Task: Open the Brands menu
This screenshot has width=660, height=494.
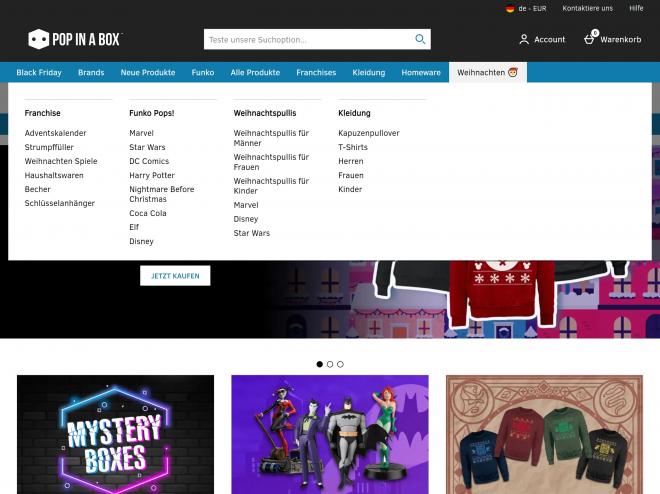Action: click(x=91, y=72)
